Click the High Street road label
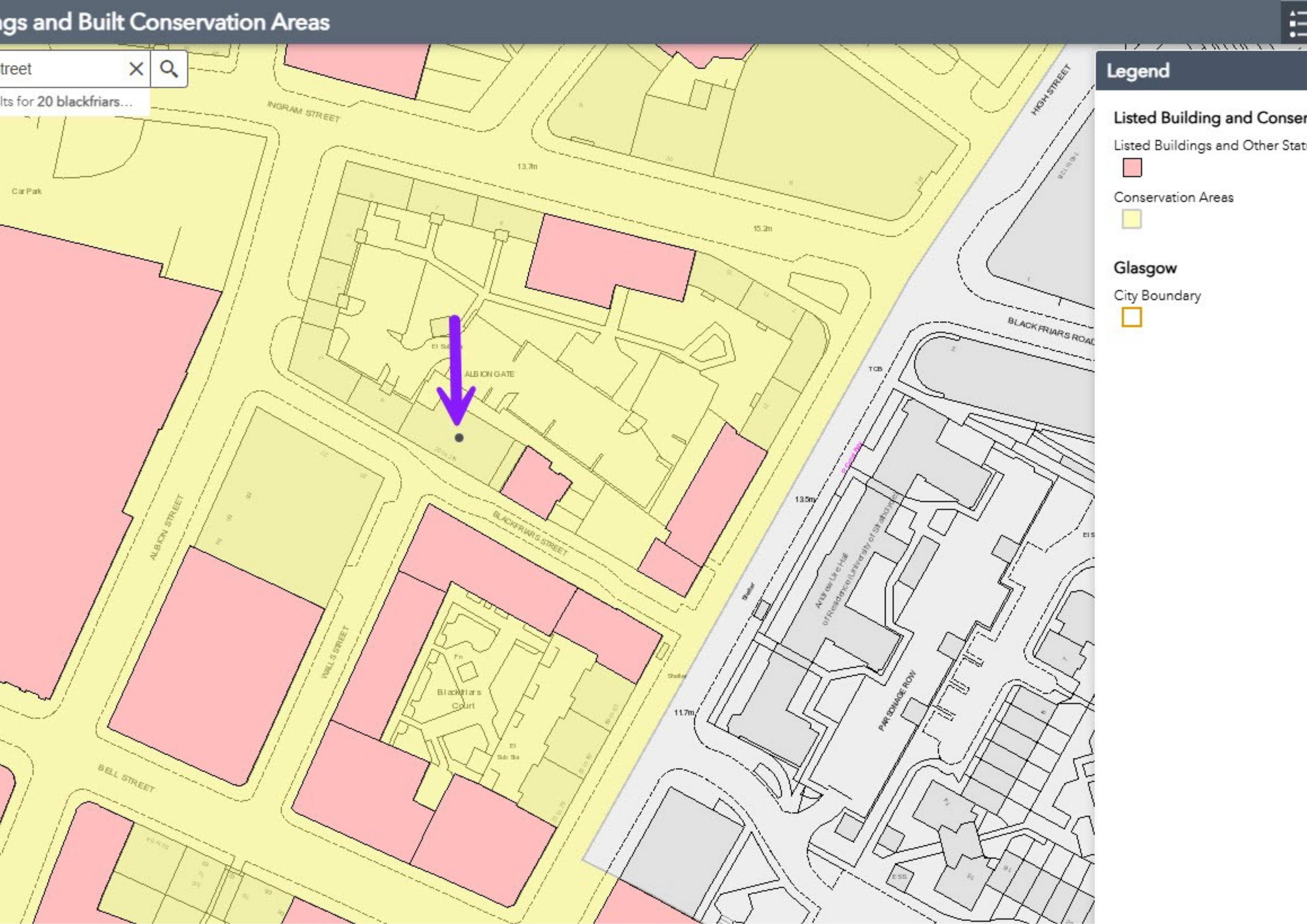Screen dimensions: 1307x924 point(1051,89)
